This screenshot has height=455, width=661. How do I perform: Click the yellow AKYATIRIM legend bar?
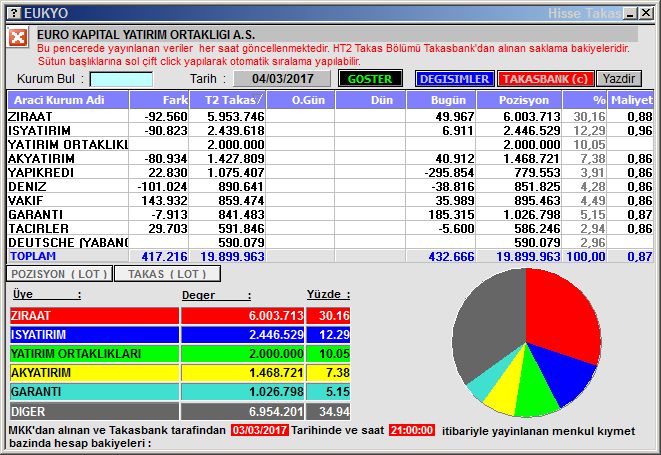(x=94, y=373)
